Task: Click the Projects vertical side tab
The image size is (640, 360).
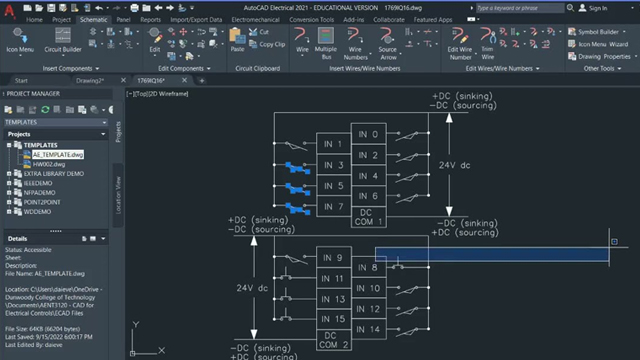Action: point(118,132)
